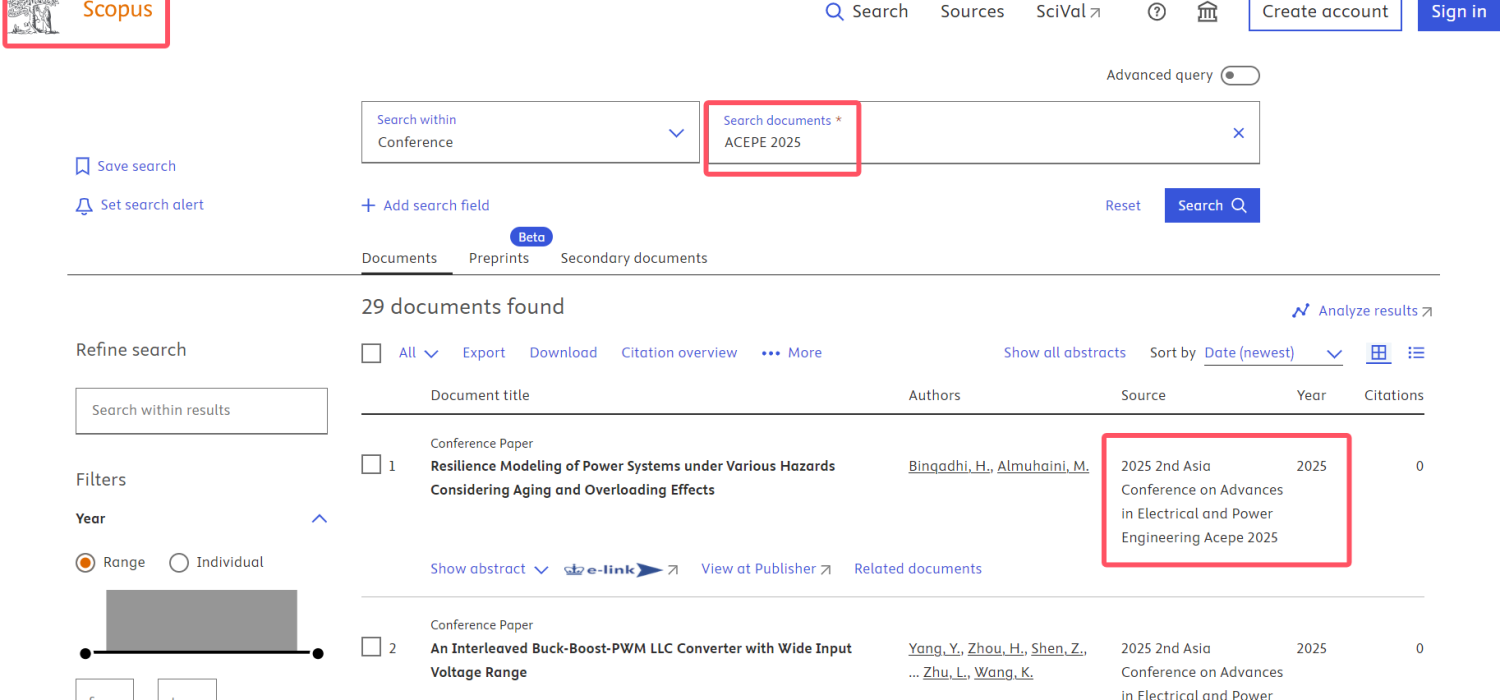The height and width of the screenshot is (700, 1500).
Task: Open author Zhu, L. profile
Action: point(945,673)
